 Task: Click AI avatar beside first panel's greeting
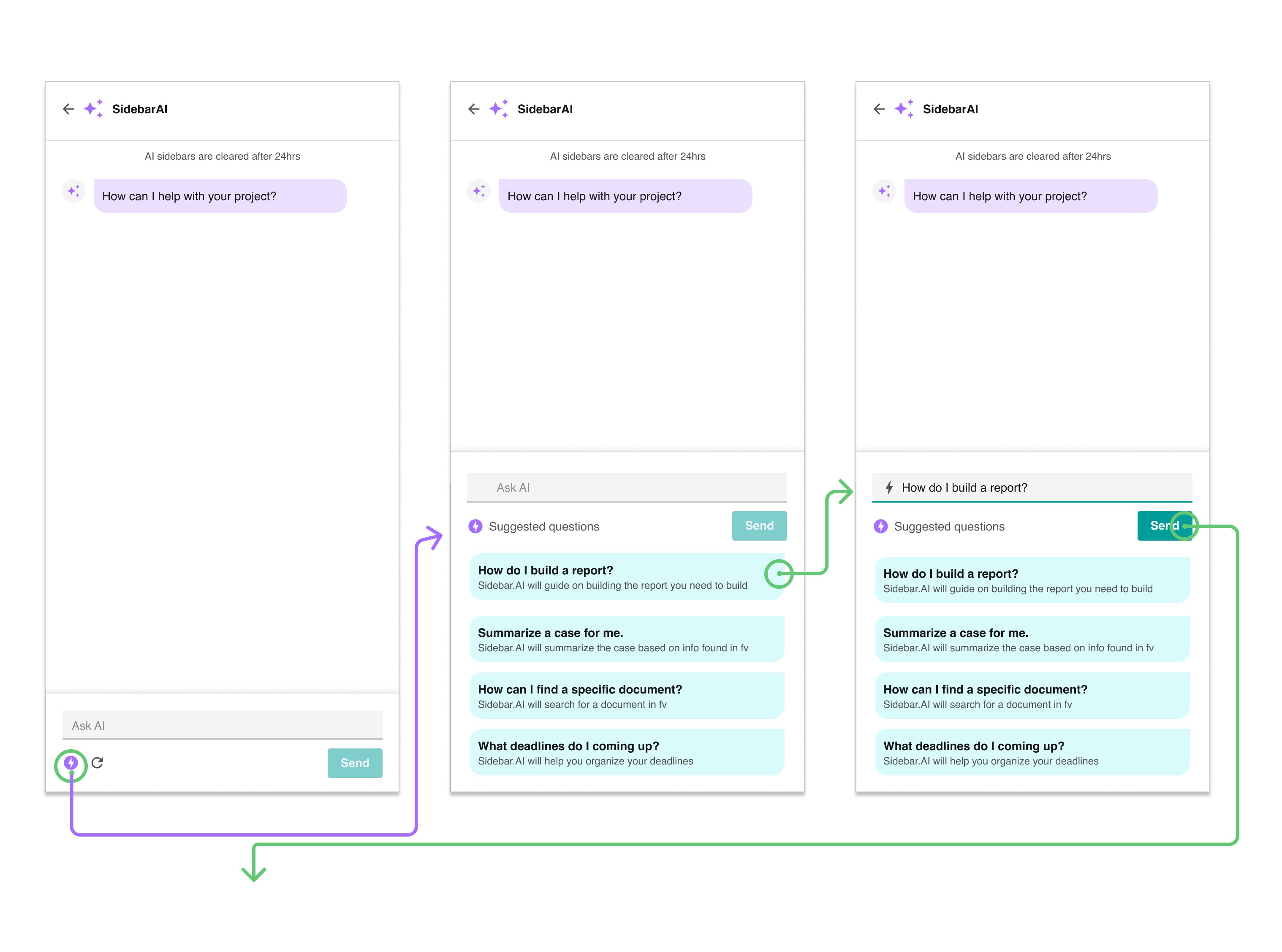[x=74, y=191]
